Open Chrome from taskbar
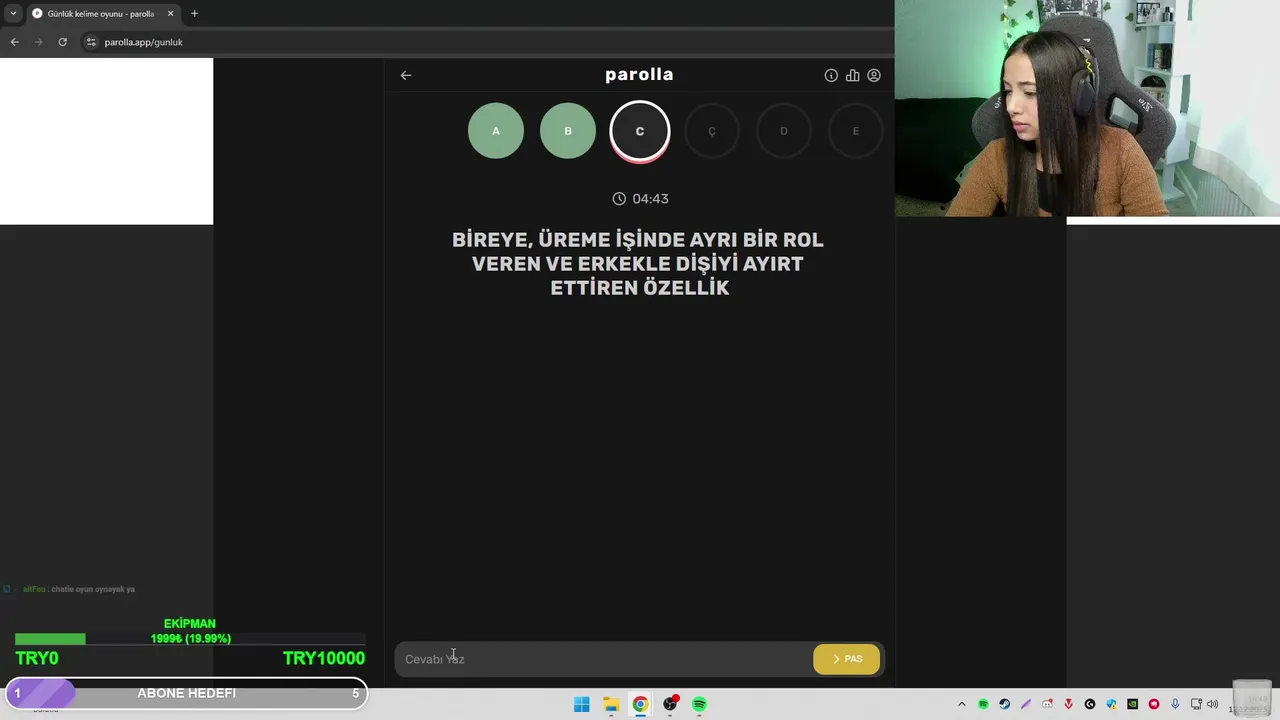 tap(640, 705)
